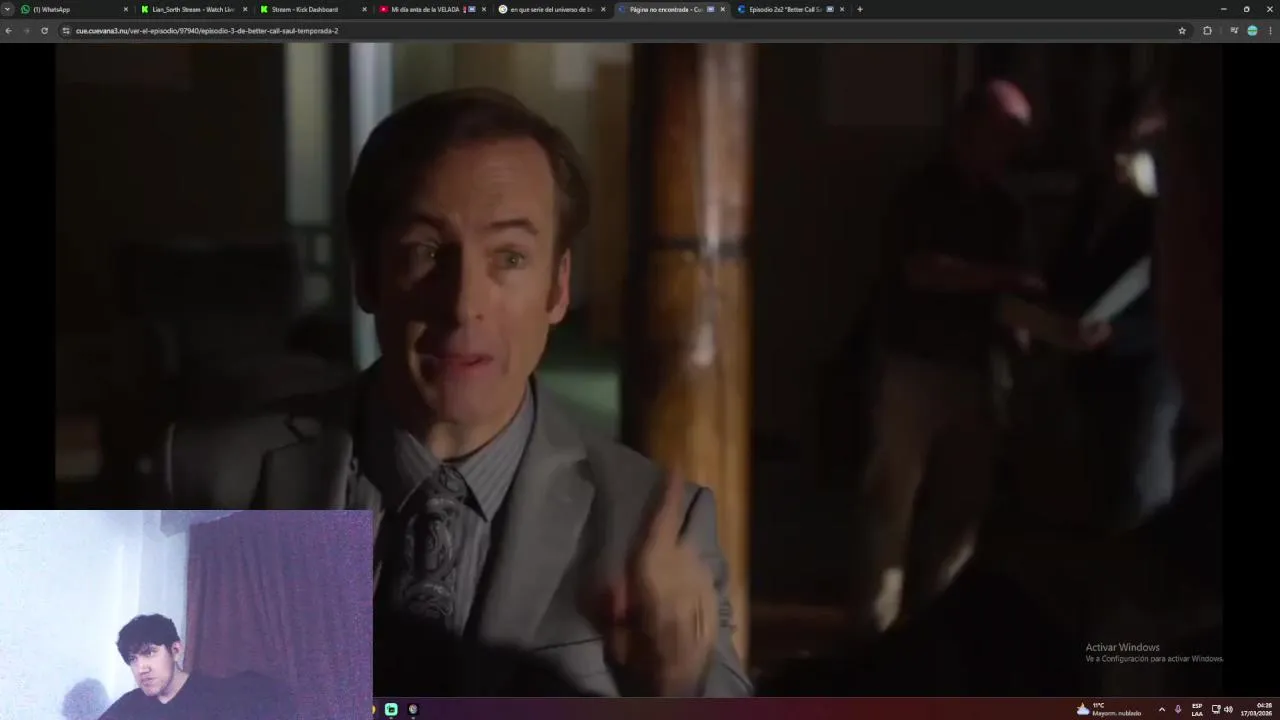Reload the current page

tap(44, 31)
